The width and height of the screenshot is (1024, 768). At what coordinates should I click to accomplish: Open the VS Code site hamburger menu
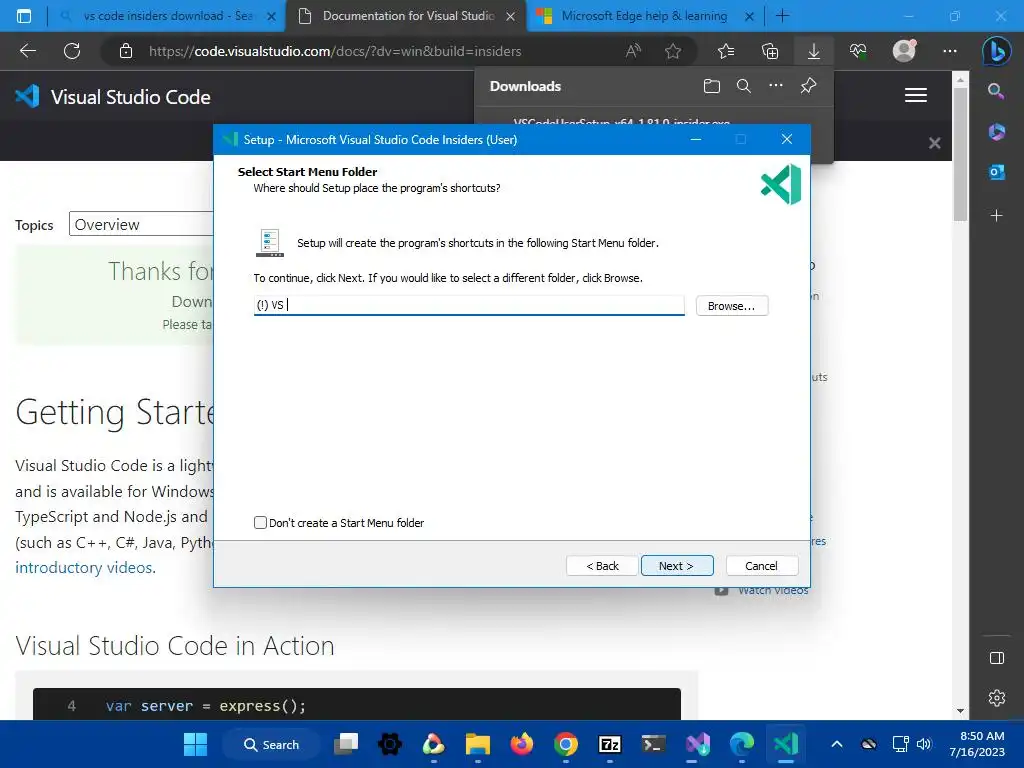click(916, 95)
